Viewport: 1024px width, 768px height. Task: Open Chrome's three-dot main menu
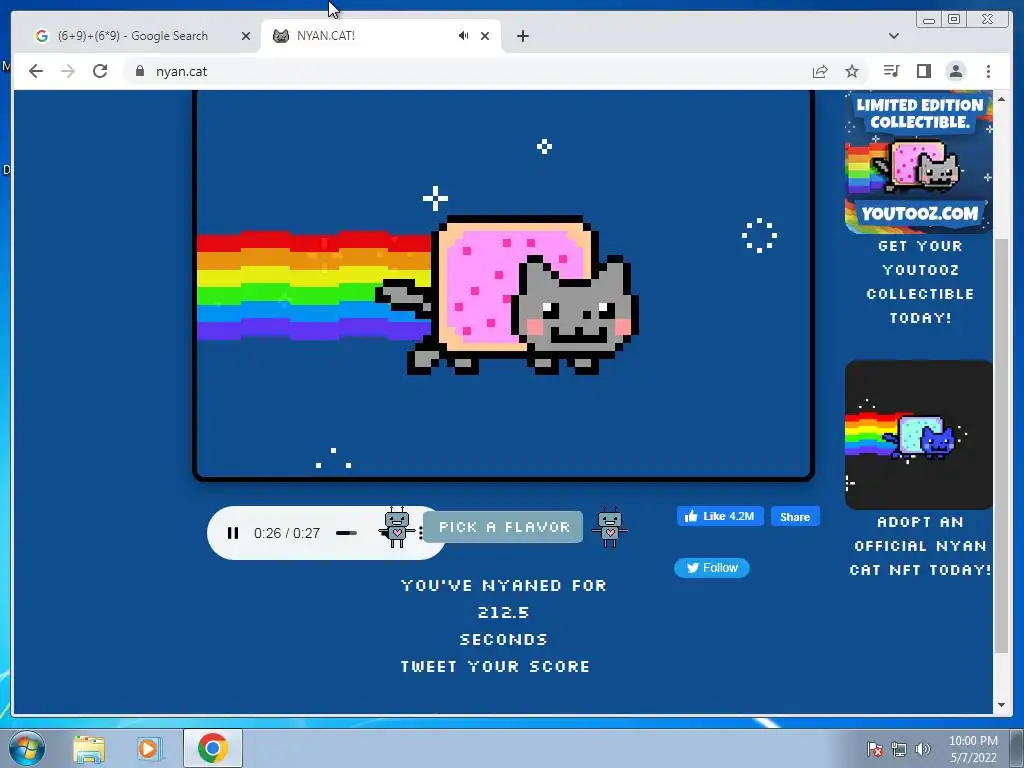(988, 71)
